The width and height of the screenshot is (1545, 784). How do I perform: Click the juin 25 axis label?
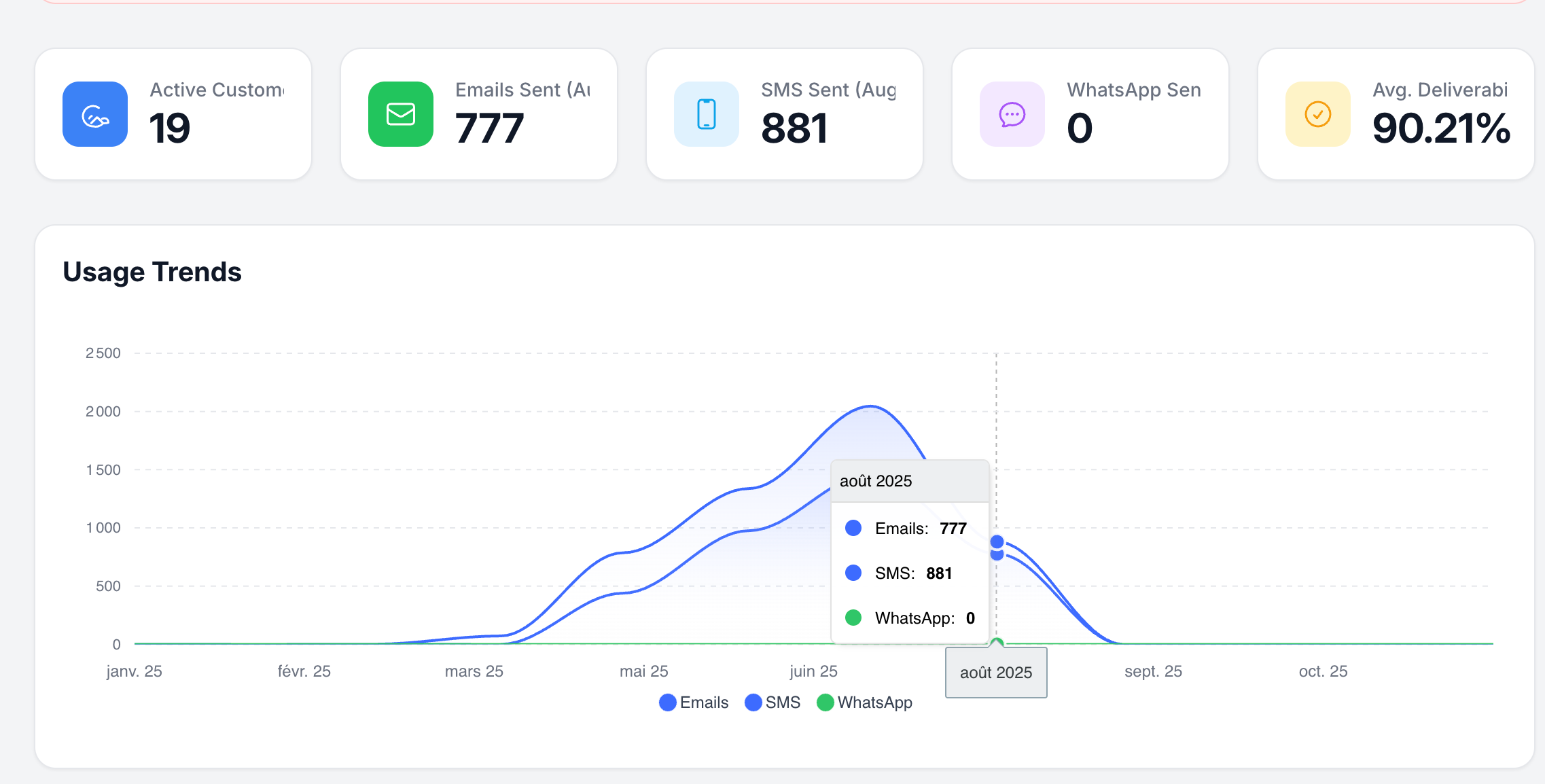(813, 671)
